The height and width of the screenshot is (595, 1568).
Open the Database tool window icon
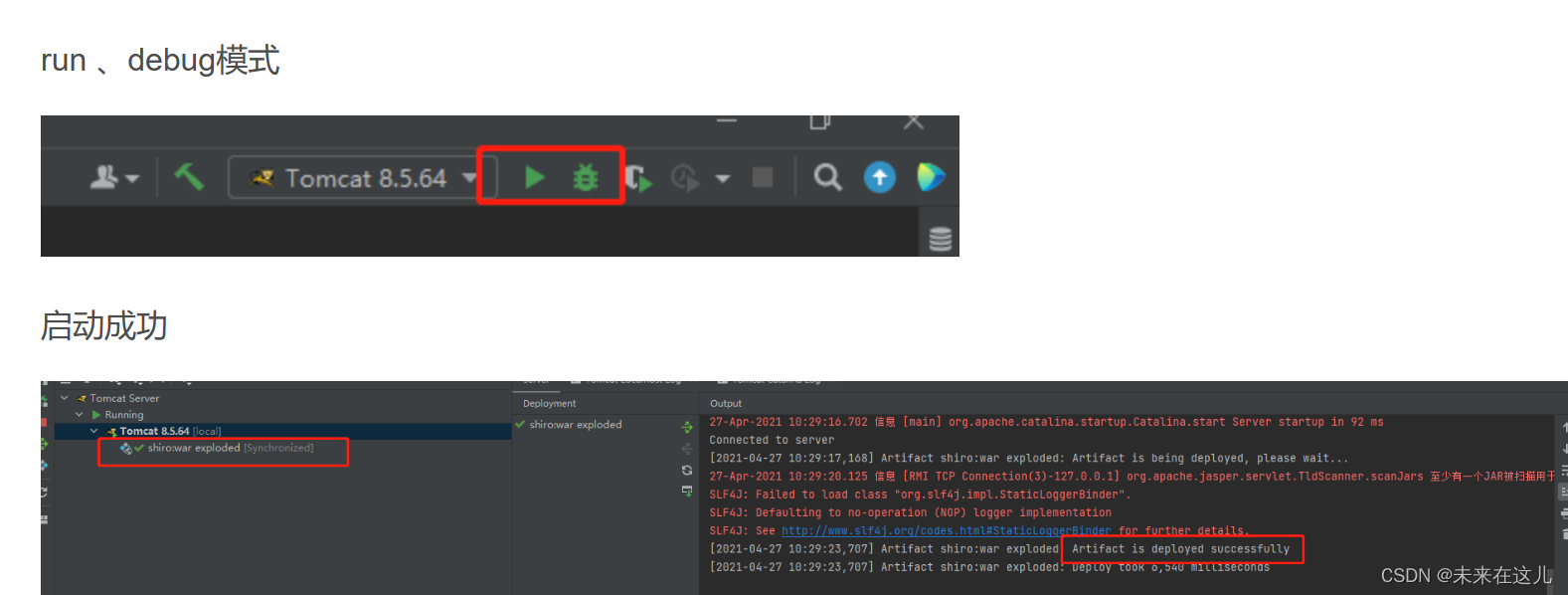coord(940,239)
